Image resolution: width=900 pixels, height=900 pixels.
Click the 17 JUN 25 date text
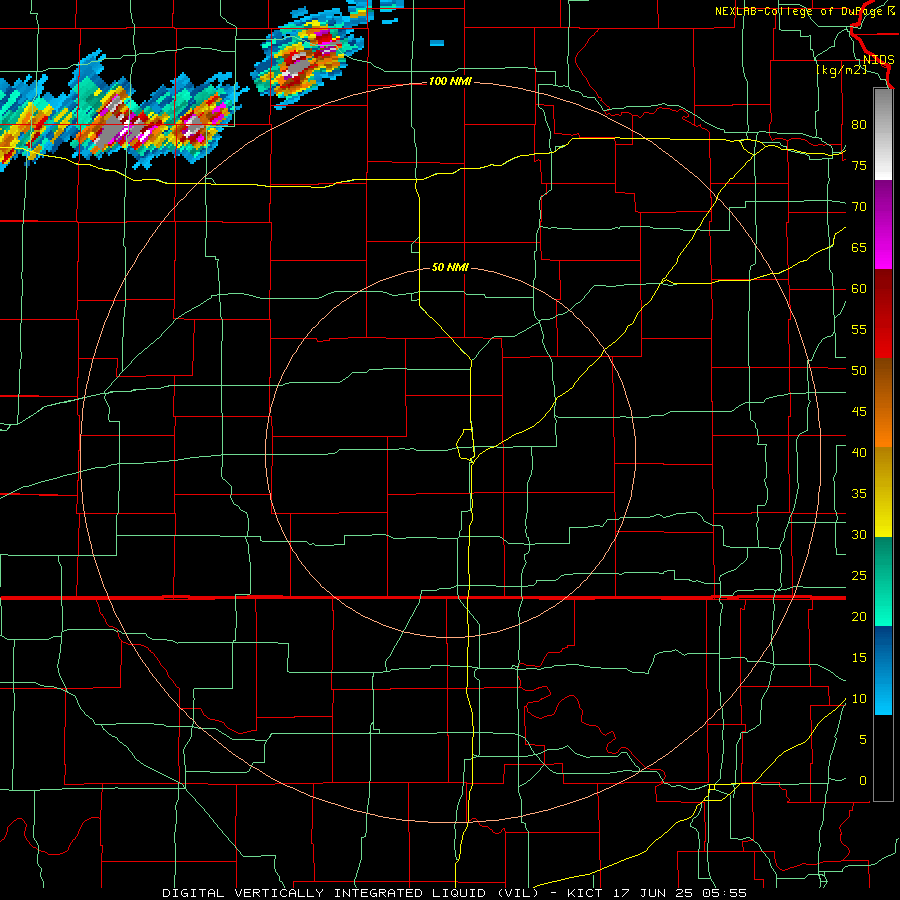pos(655,893)
